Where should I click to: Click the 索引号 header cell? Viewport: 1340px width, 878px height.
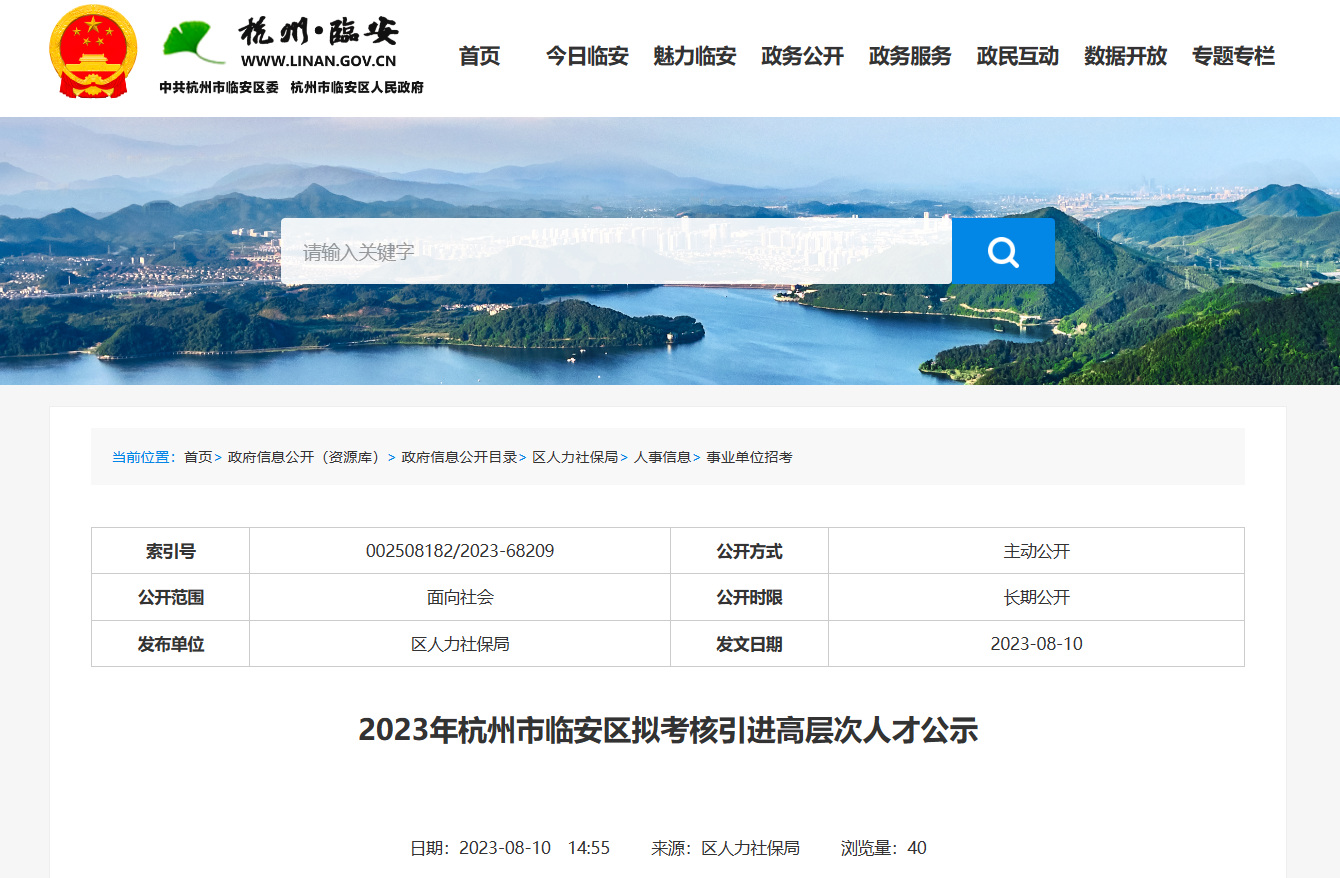tap(171, 551)
